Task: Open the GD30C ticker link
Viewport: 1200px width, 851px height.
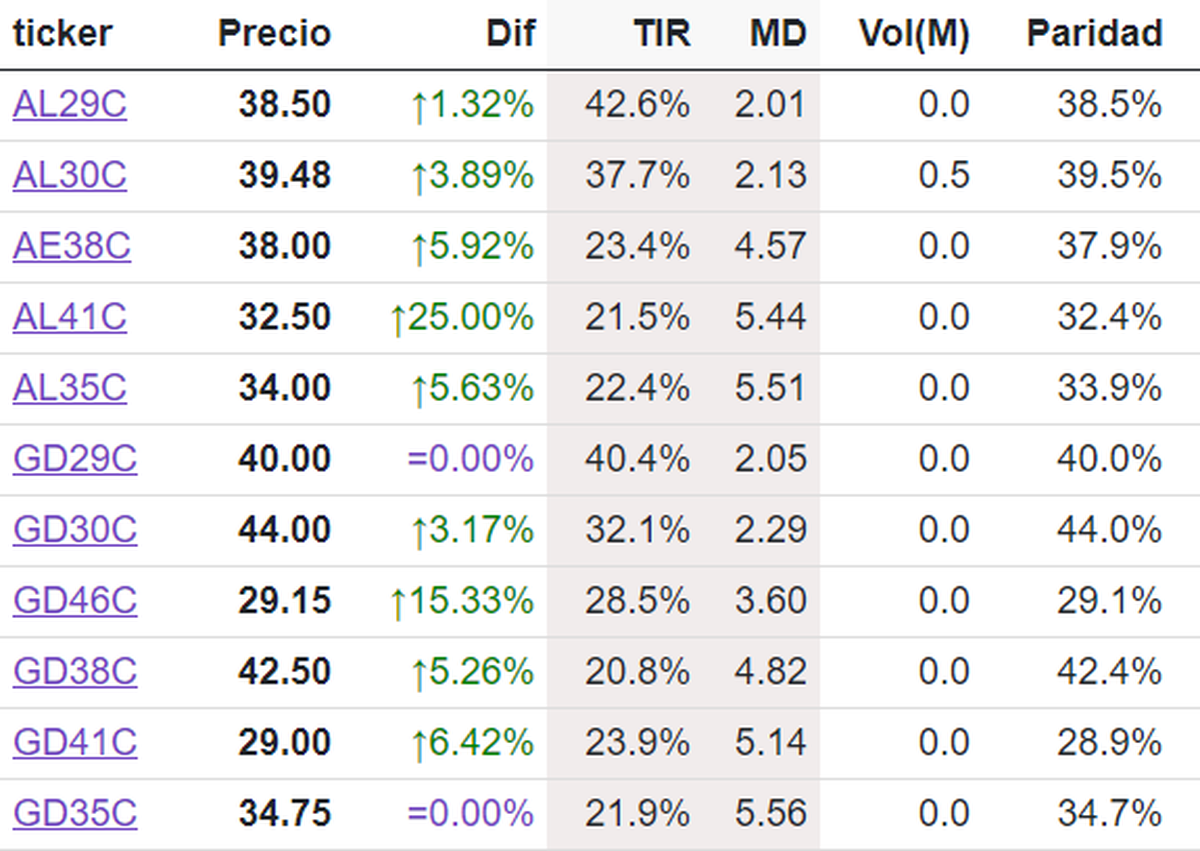Action: pos(75,530)
